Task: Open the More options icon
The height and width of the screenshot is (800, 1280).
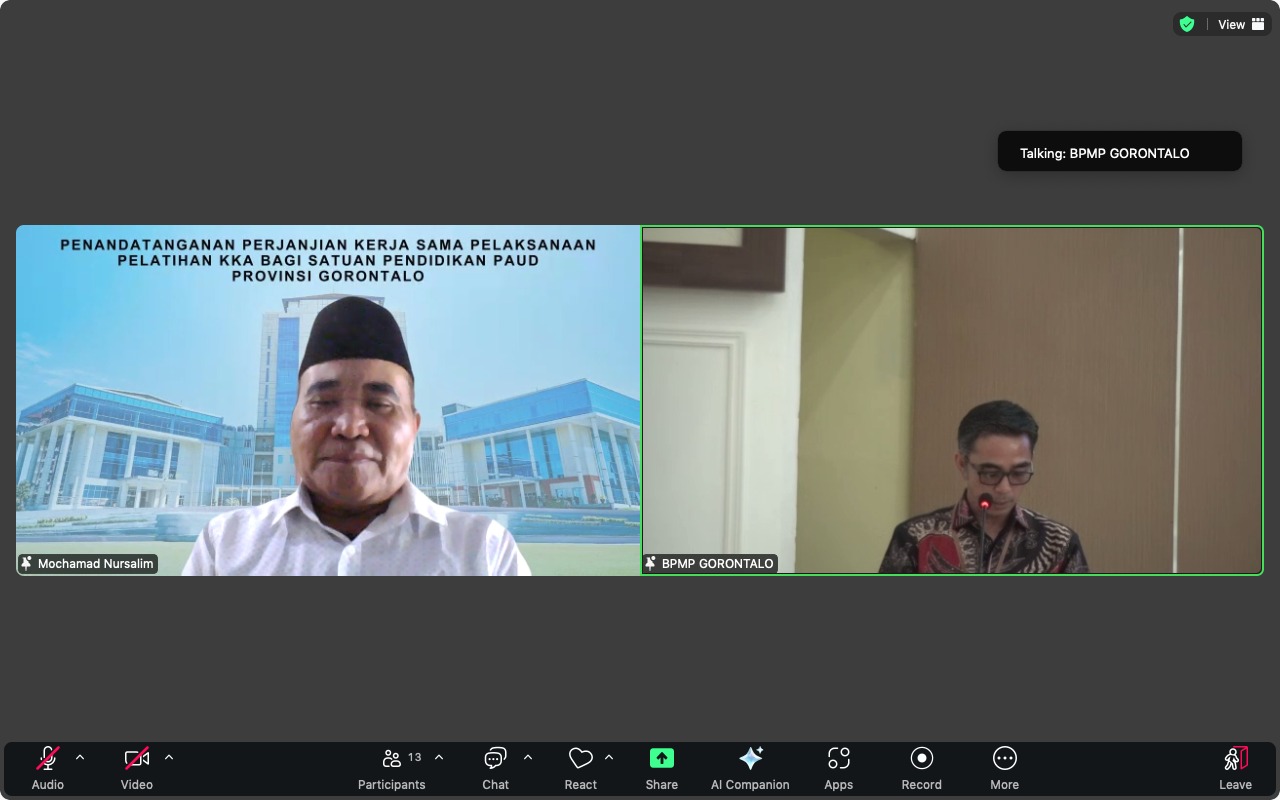Action: pyautogui.click(x=1005, y=758)
